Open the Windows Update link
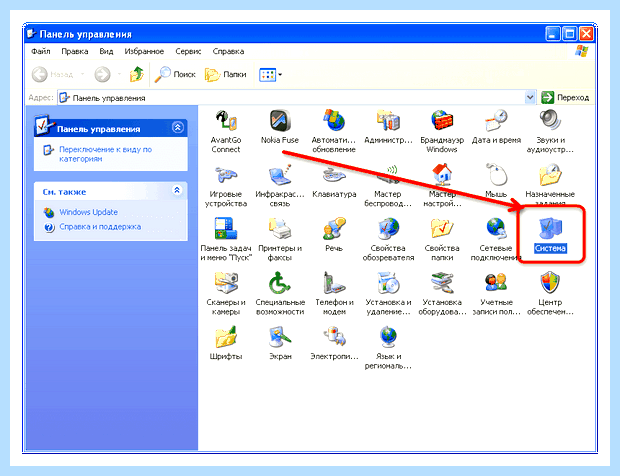This screenshot has height=476, width=620. point(89,212)
